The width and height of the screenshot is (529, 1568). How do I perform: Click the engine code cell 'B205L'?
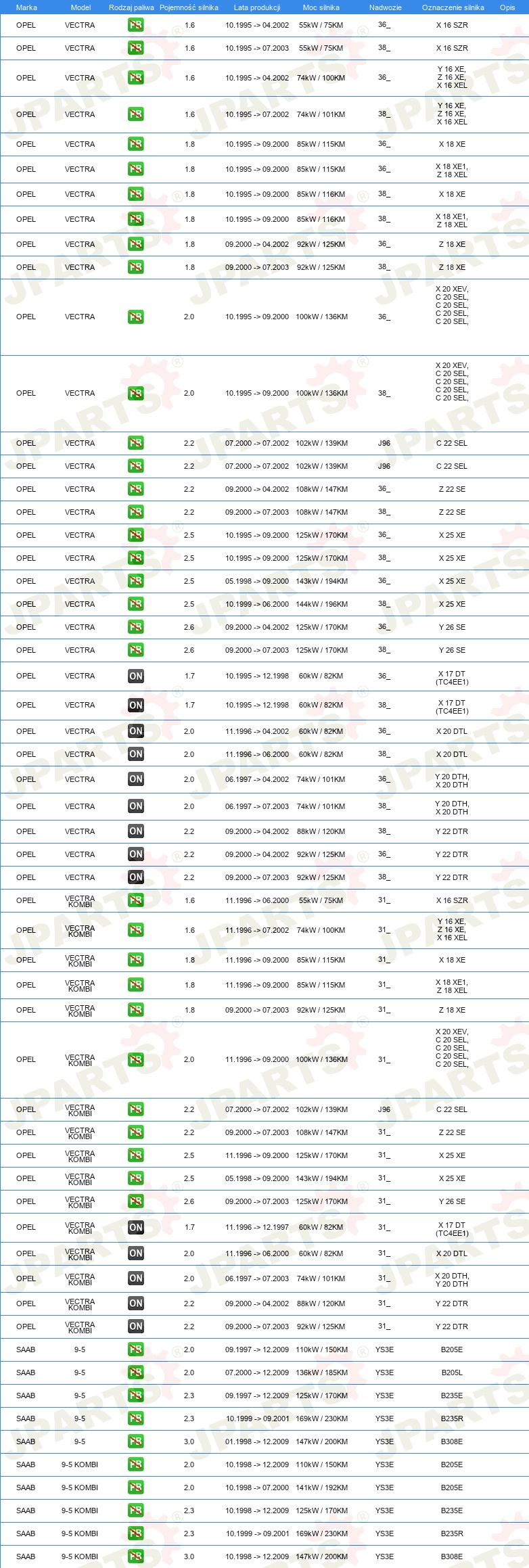click(452, 1373)
